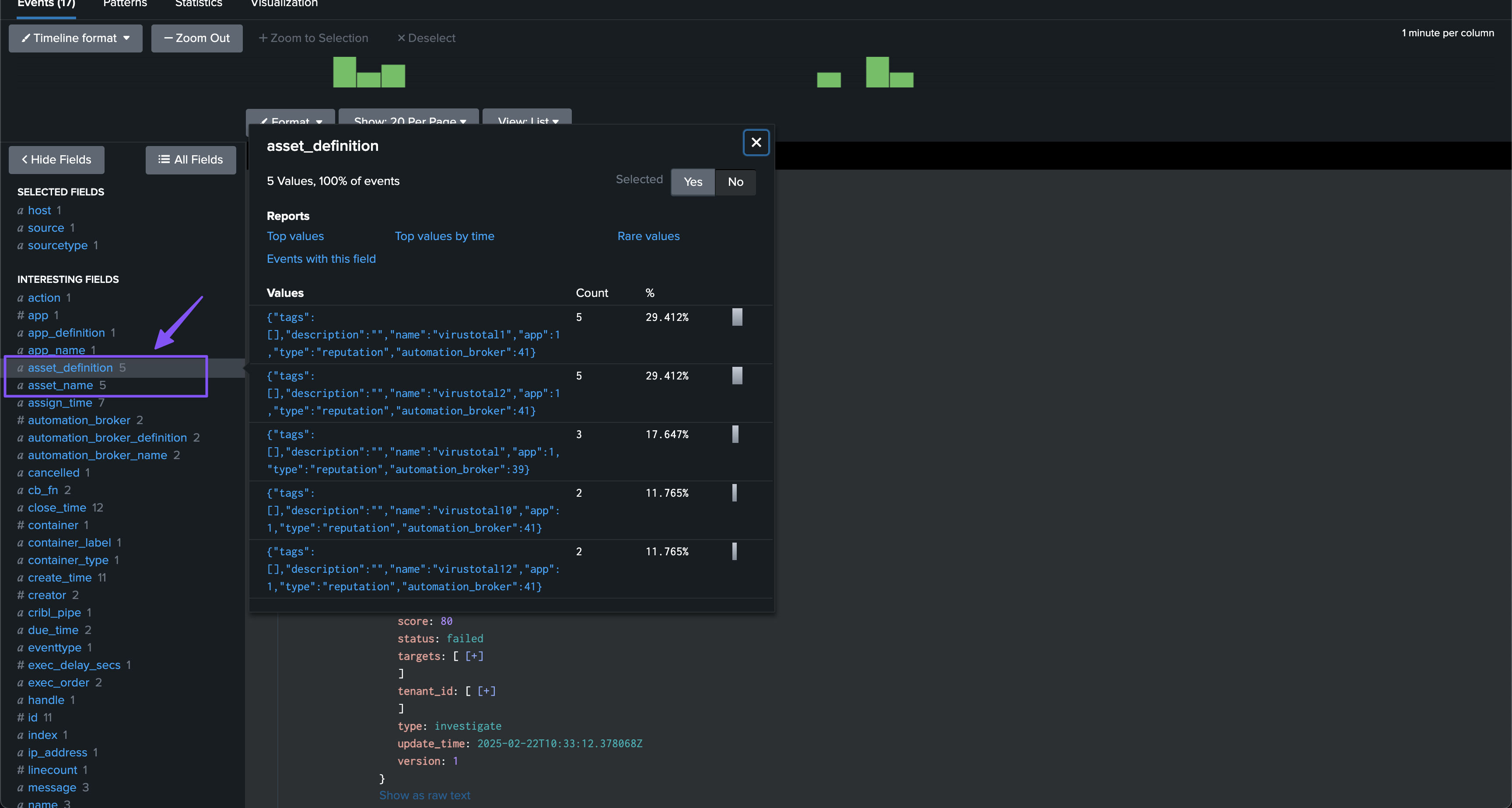Click the All Fields list icon
Screen dimensions: 1512x808
[164, 160]
